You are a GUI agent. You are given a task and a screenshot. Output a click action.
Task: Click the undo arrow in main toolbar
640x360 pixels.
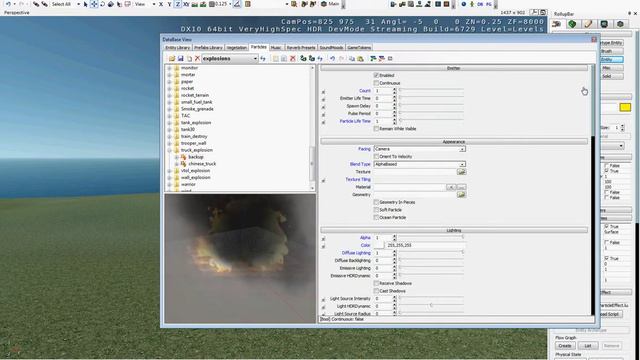point(8,4)
